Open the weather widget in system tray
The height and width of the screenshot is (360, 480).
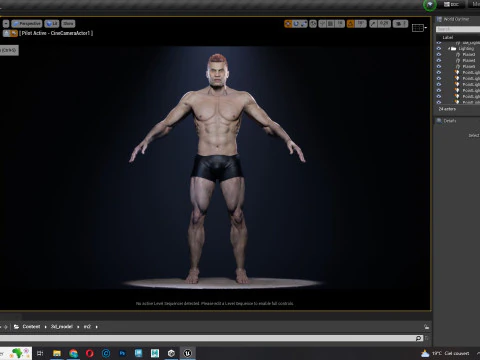[445, 353]
